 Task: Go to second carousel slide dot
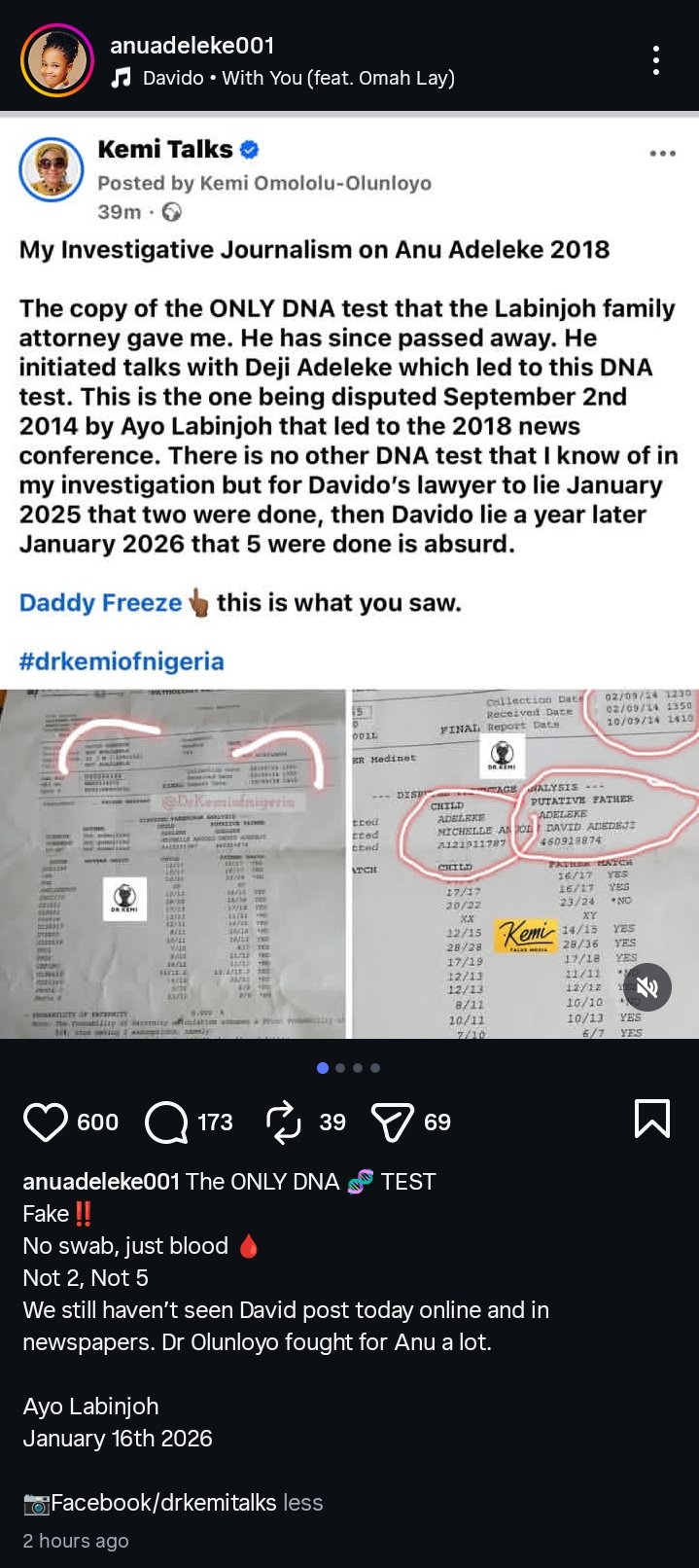pos(340,1068)
